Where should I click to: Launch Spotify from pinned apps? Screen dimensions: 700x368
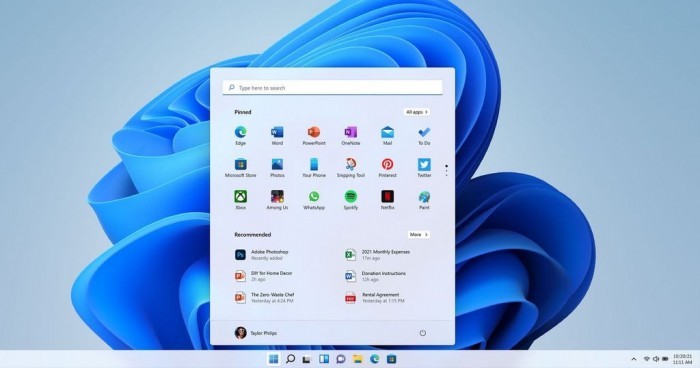(350, 200)
